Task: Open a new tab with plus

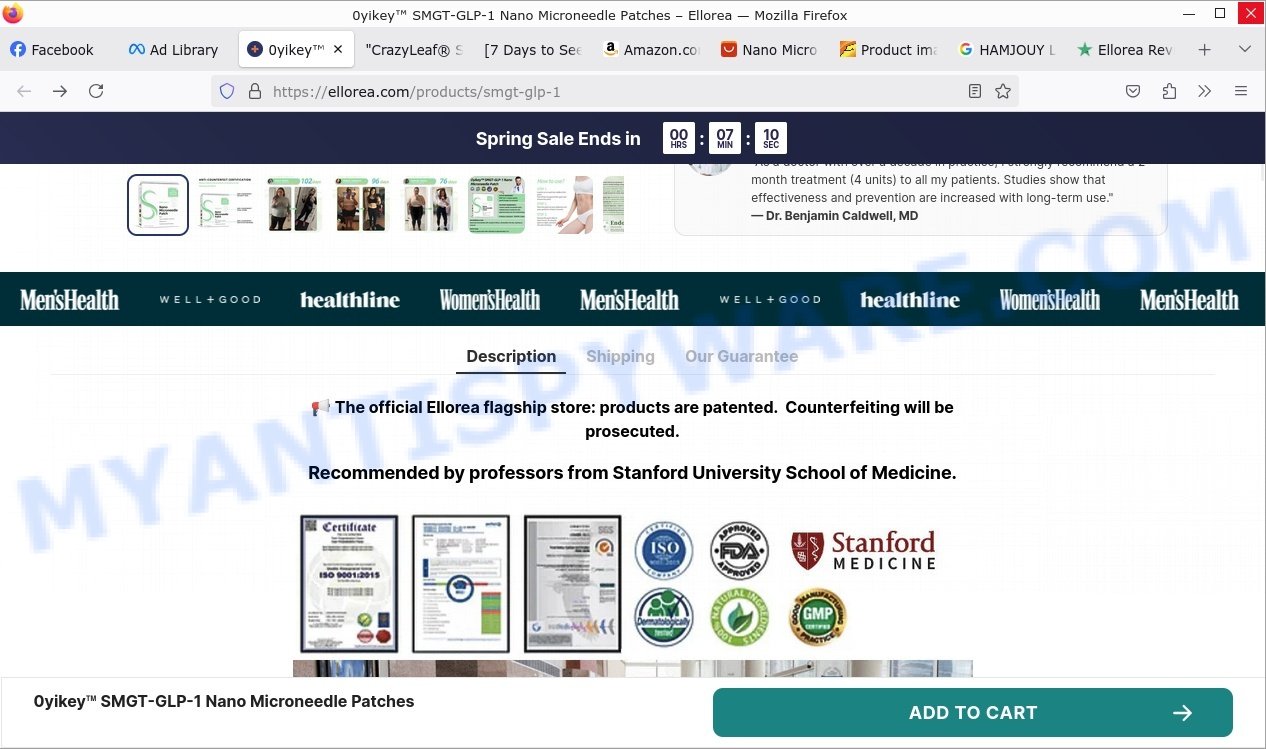Action: pyautogui.click(x=1205, y=49)
